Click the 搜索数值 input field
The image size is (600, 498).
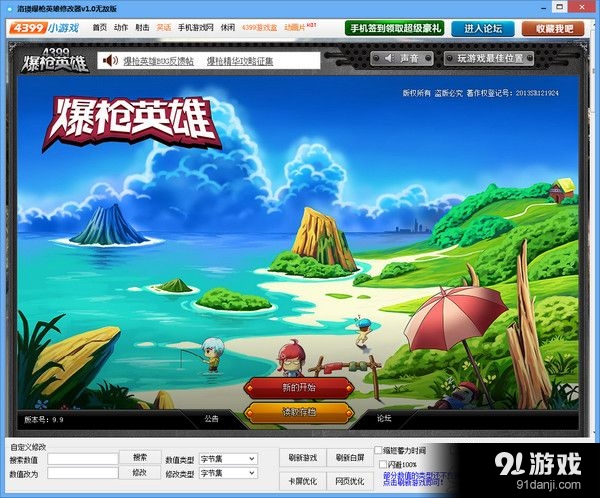coord(83,459)
